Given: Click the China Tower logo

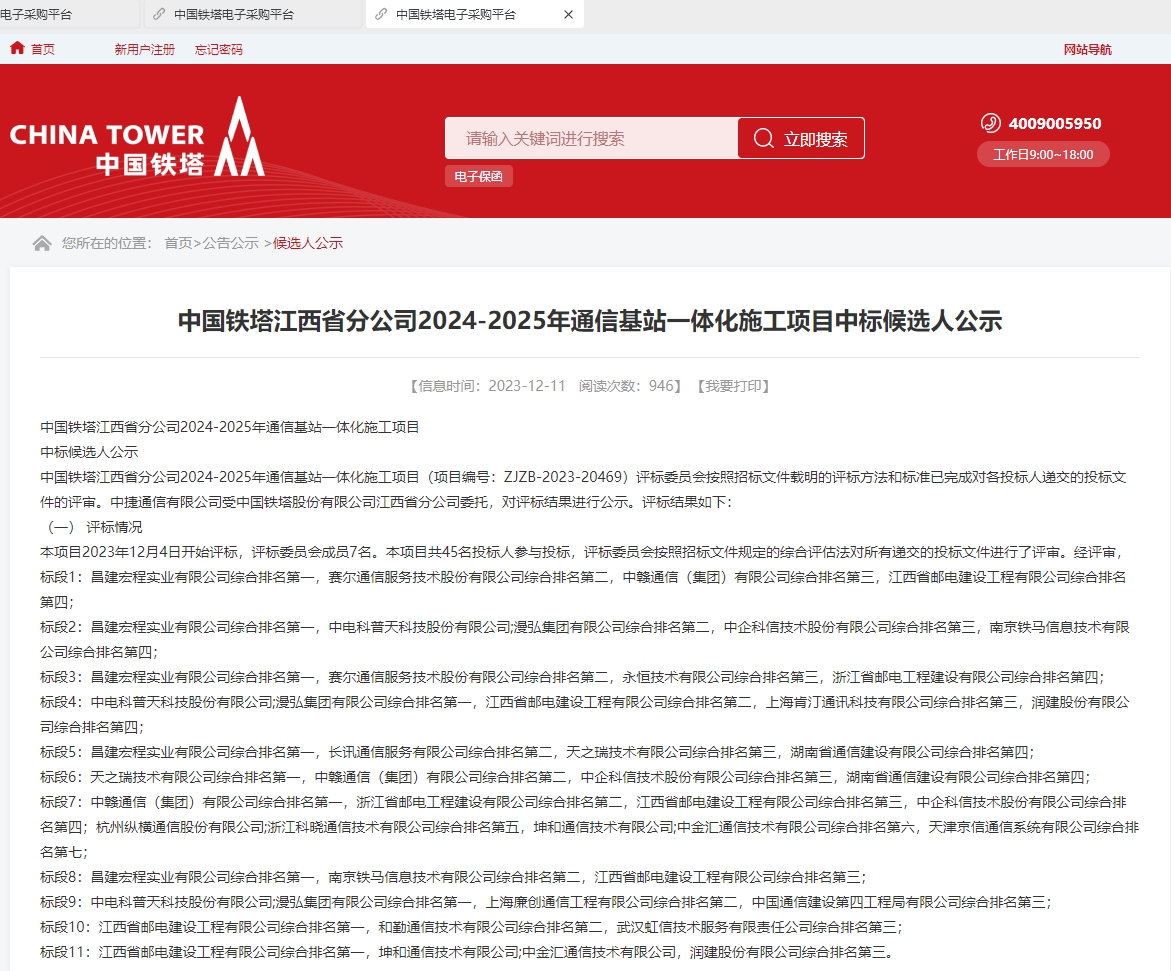Looking at the screenshot, I should click(x=137, y=138).
